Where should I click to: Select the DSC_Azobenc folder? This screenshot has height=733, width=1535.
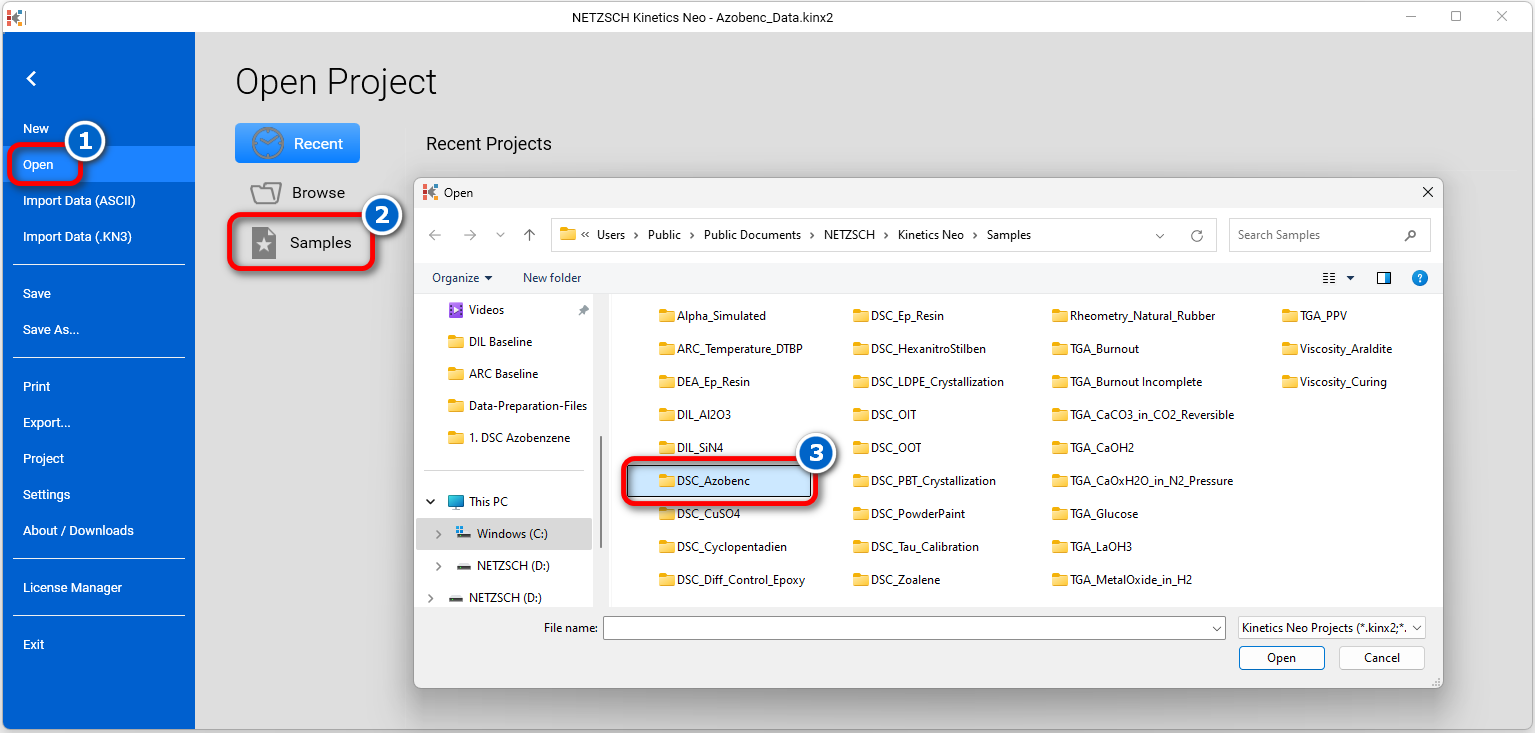click(x=718, y=481)
